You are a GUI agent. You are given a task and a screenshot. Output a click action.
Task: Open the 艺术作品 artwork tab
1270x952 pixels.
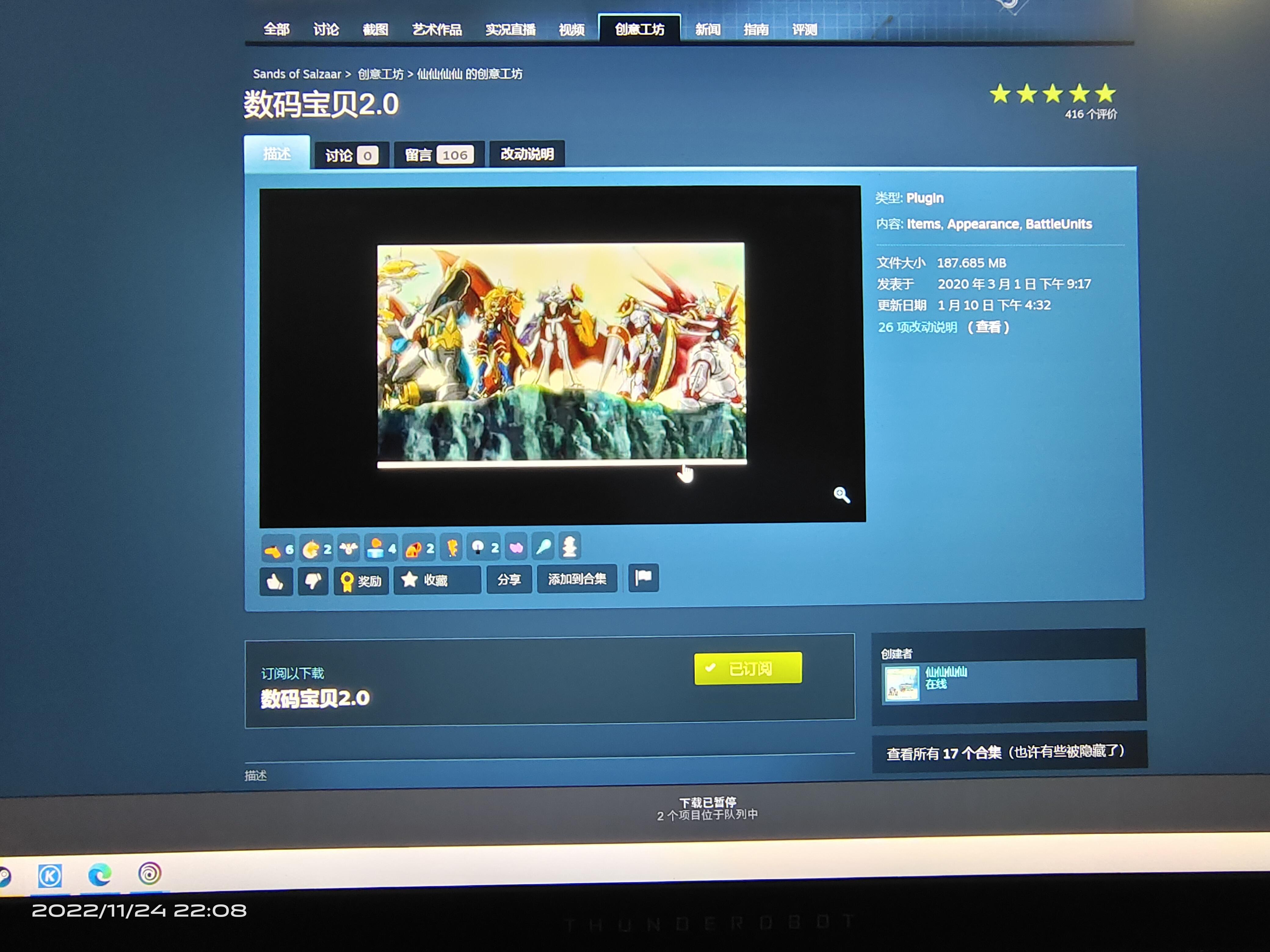coord(437,29)
